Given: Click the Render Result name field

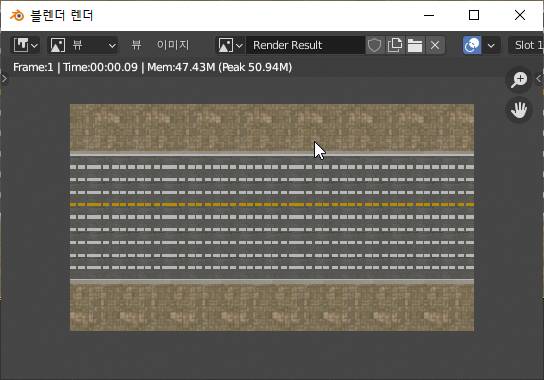Looking at the screenshot, I should (x=305, y=45).
